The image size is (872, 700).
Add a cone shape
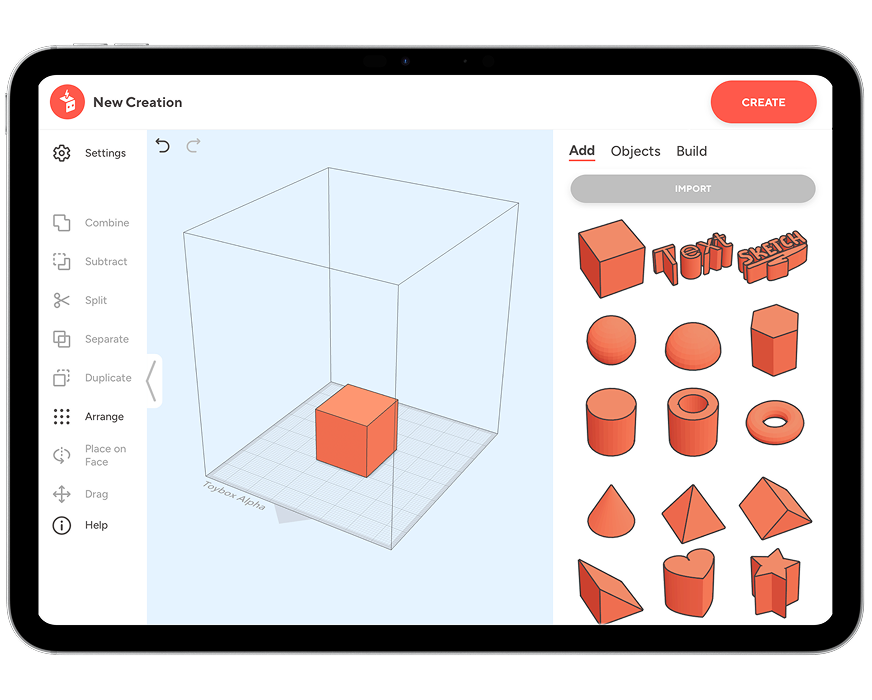point(611,511)
